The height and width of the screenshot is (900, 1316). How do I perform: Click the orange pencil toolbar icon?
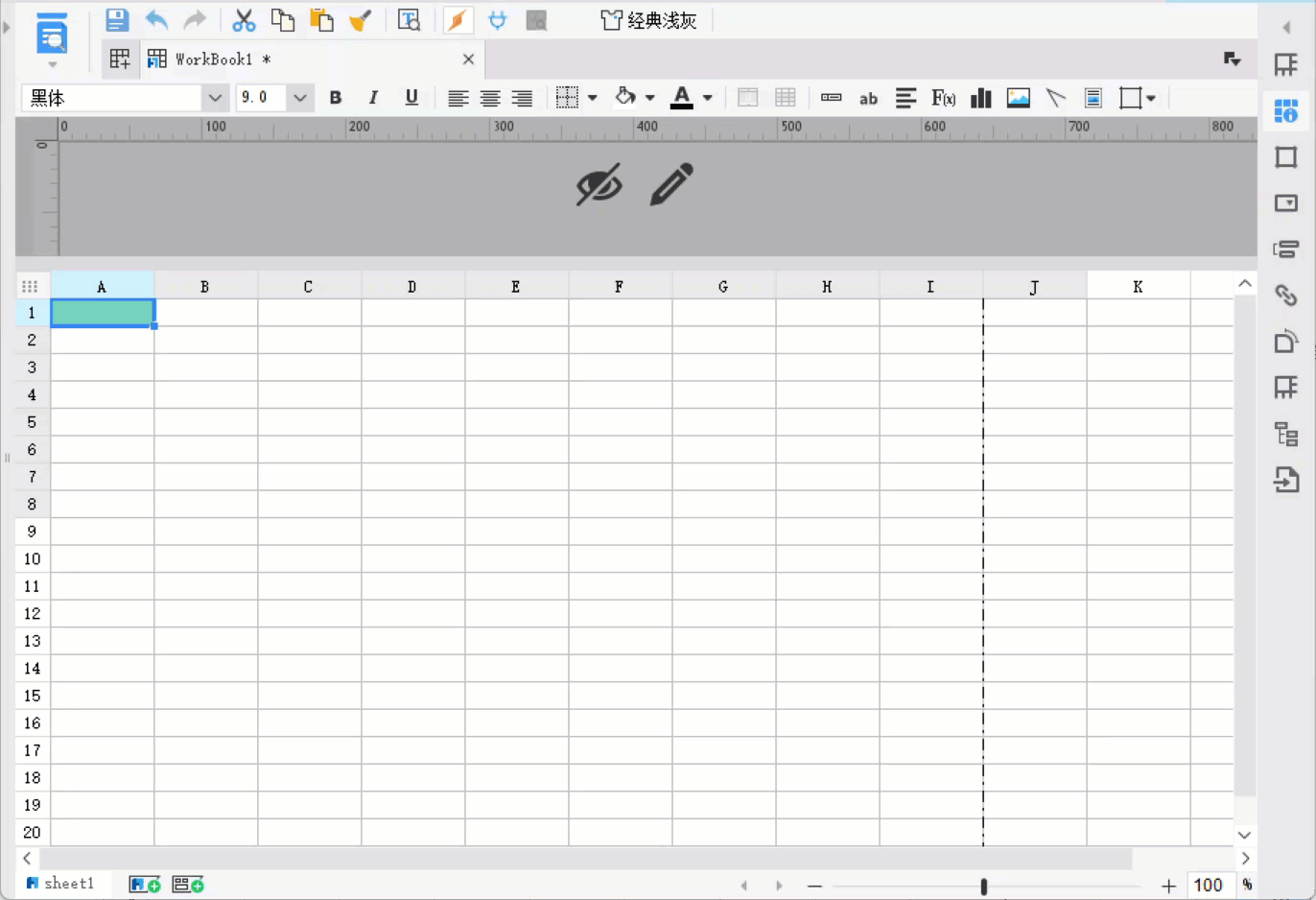click(x=458, y=20)
